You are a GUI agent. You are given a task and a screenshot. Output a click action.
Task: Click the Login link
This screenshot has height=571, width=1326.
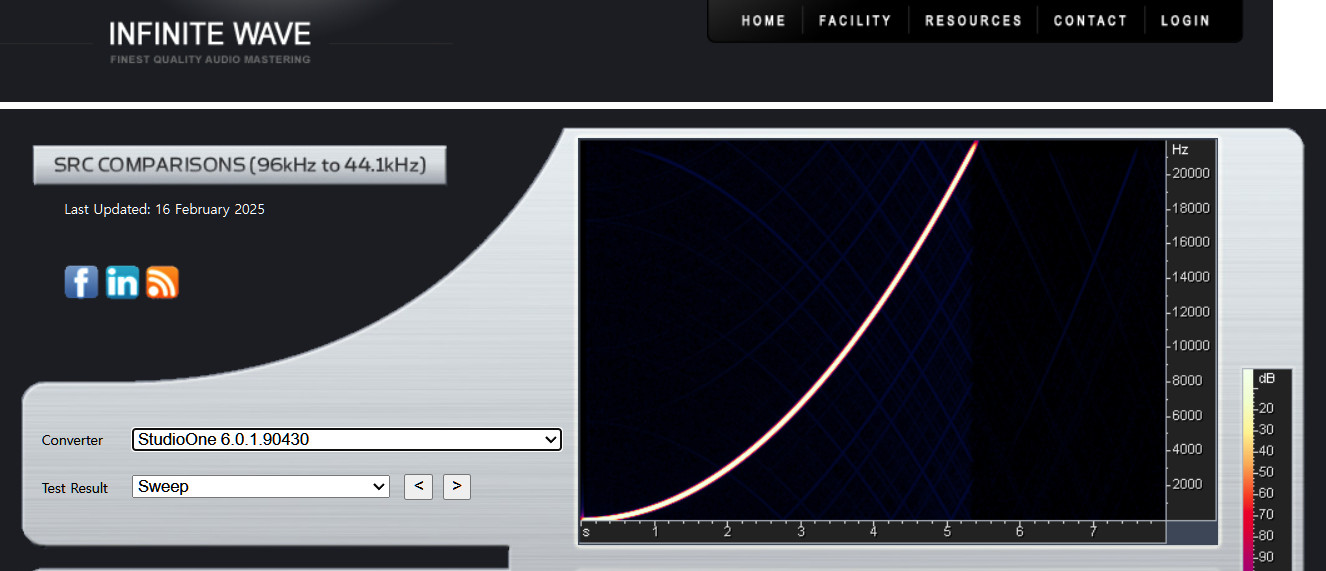click(x=1185, y=21)
